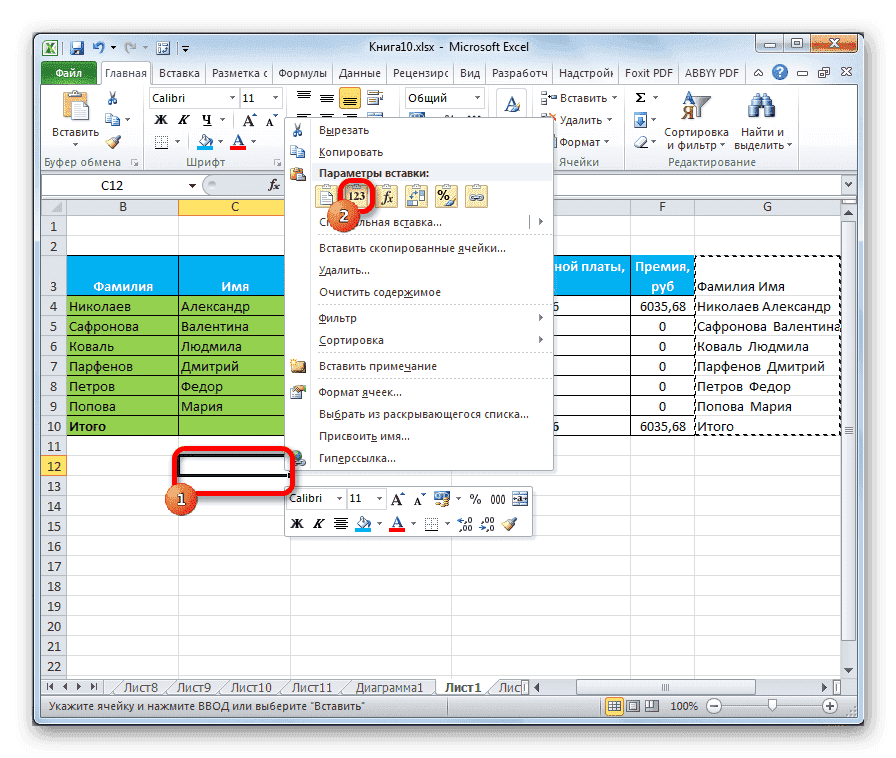Switch to the Данные ribbon tab

[x=360, y=72]
